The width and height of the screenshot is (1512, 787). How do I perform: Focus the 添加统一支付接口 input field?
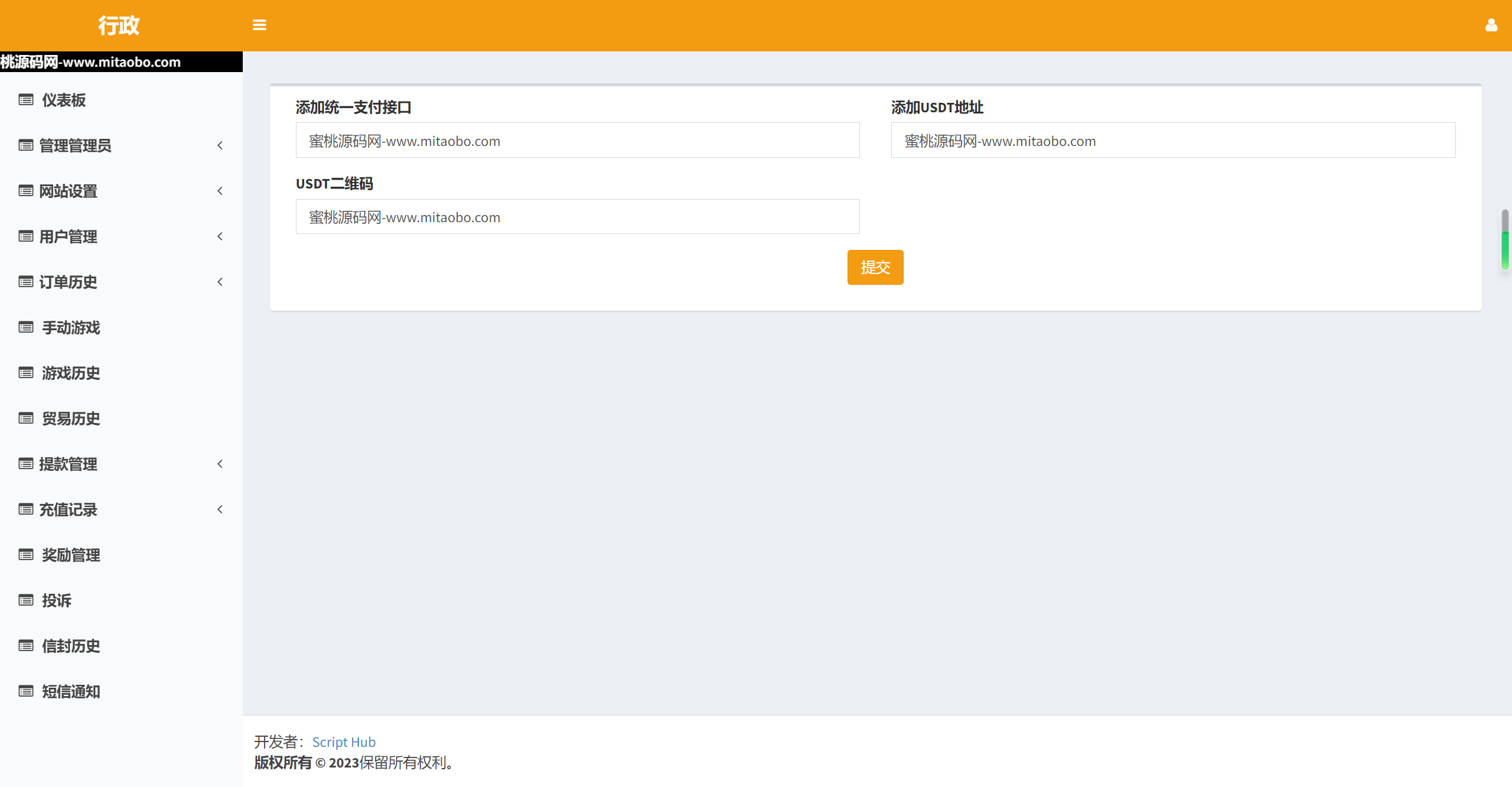pos(578,141)
